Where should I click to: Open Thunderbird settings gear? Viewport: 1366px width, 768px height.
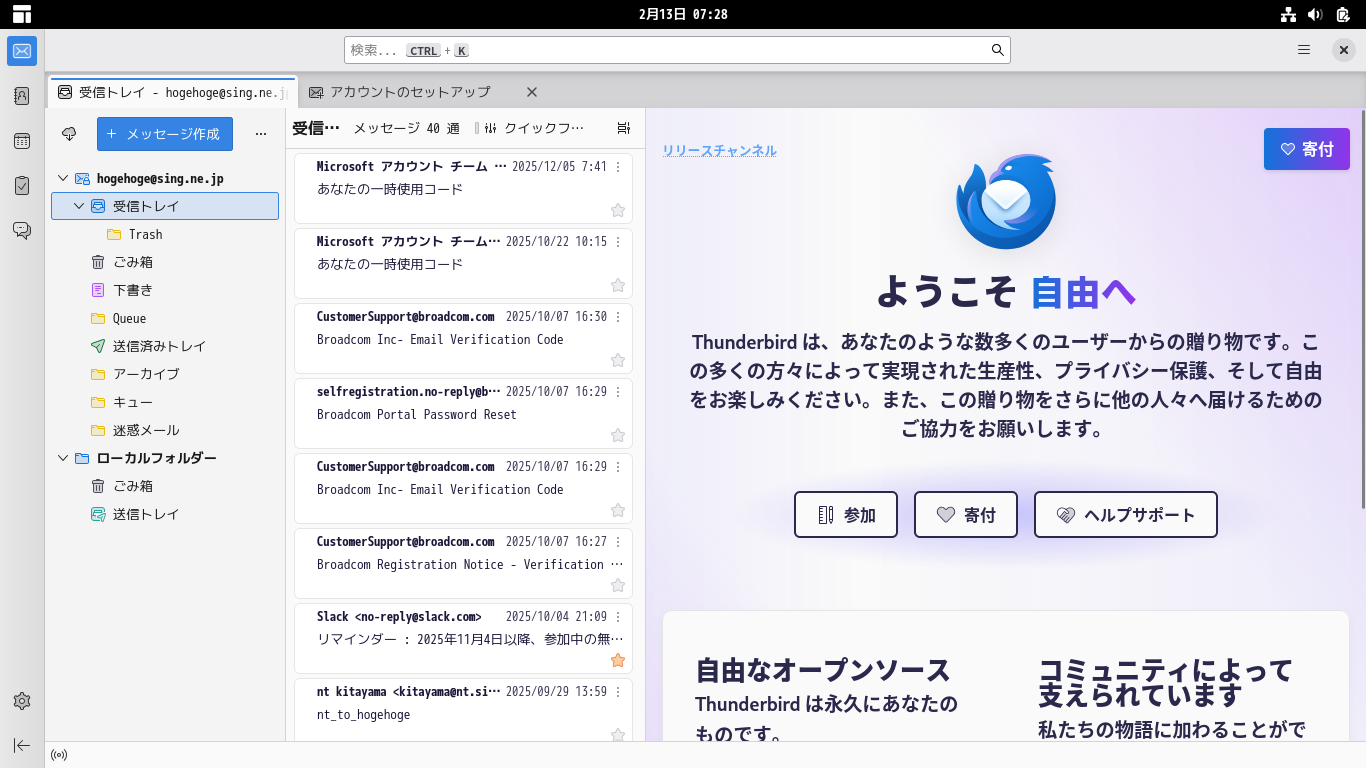tap(22, 701)
